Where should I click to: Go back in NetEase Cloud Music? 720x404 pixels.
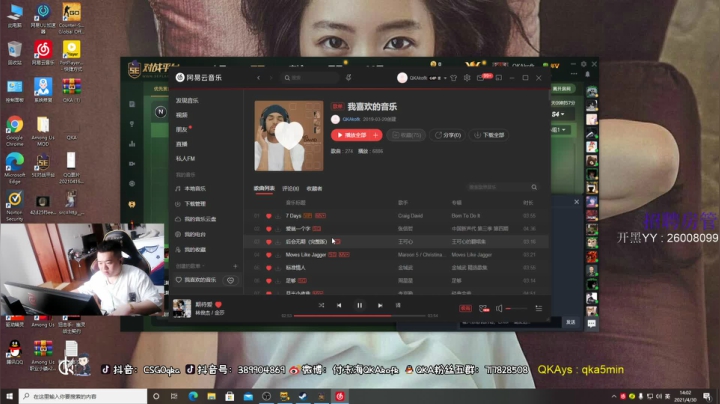(x=259, y=78)
